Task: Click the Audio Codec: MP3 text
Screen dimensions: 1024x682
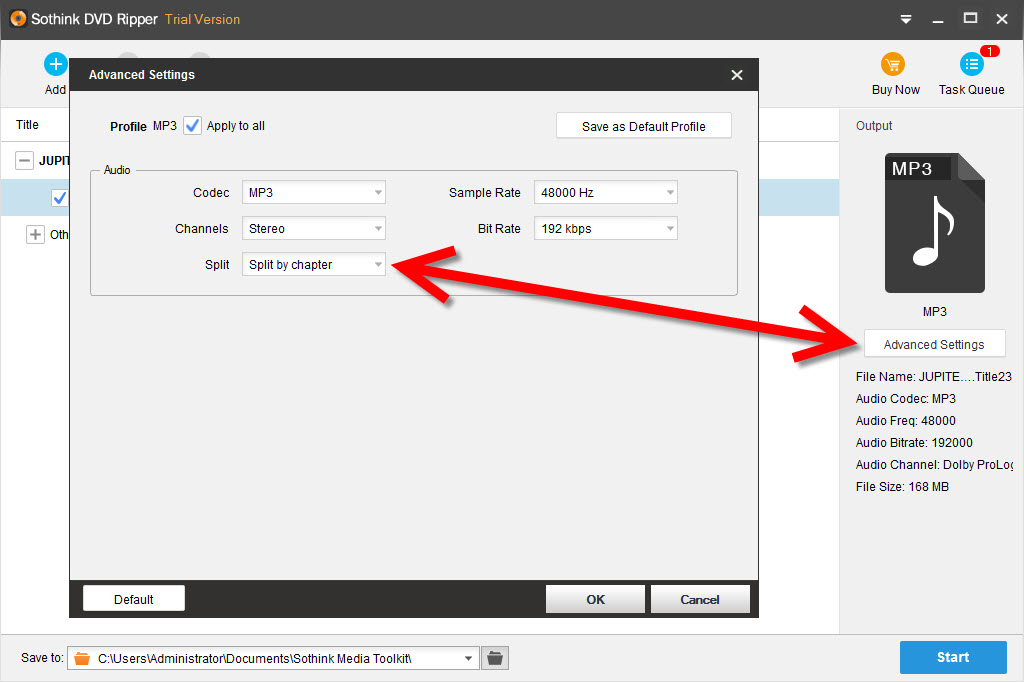Action: point(905,398)
